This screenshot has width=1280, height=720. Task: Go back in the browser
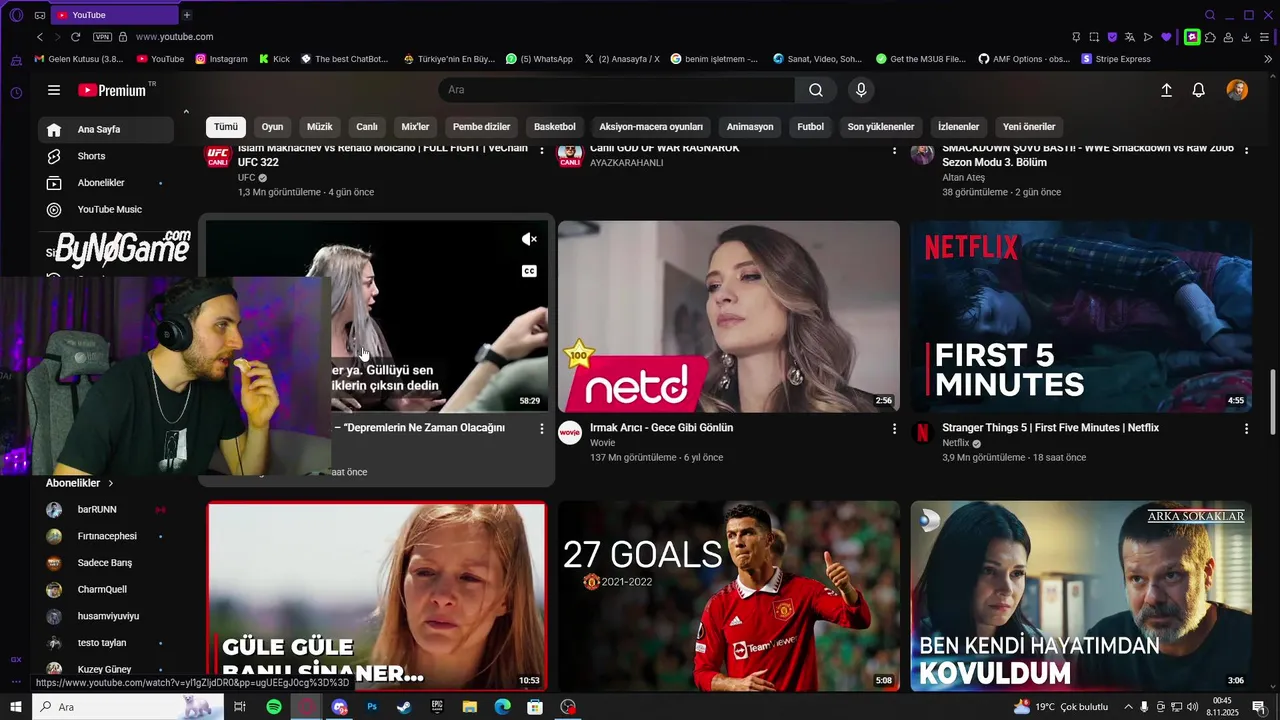coord(40,37)
